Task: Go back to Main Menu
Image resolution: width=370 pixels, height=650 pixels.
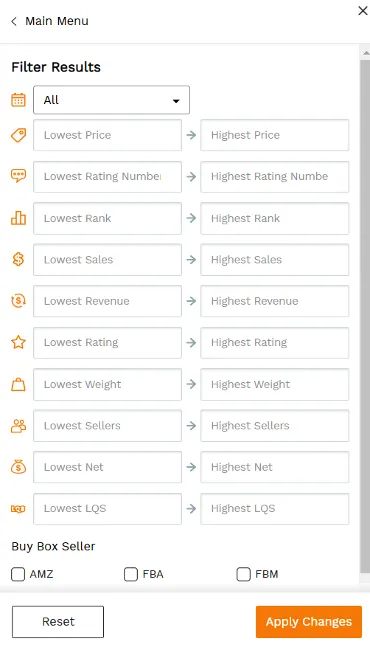Action: (x=57, y=21)
